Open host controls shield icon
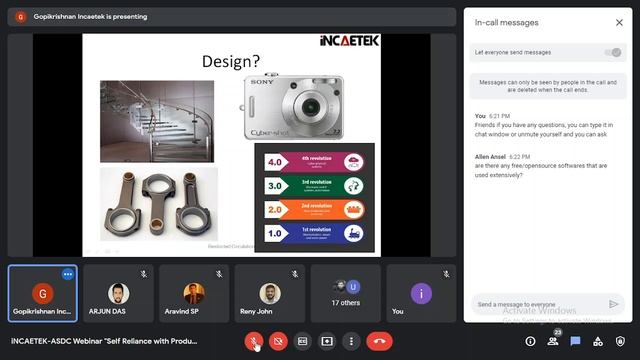This screenshot has width=640, height=360. [x=620, y=341]
